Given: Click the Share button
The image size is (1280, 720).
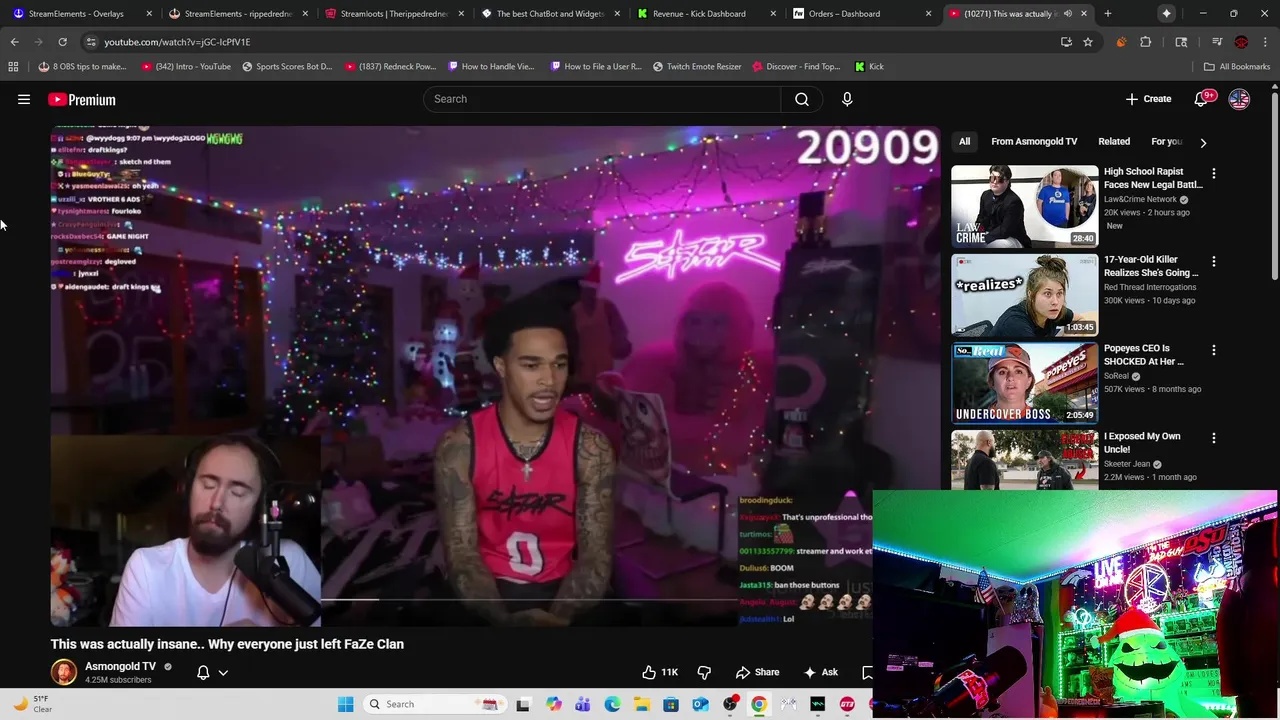Looking at the screenshot, I should [757, 672].
